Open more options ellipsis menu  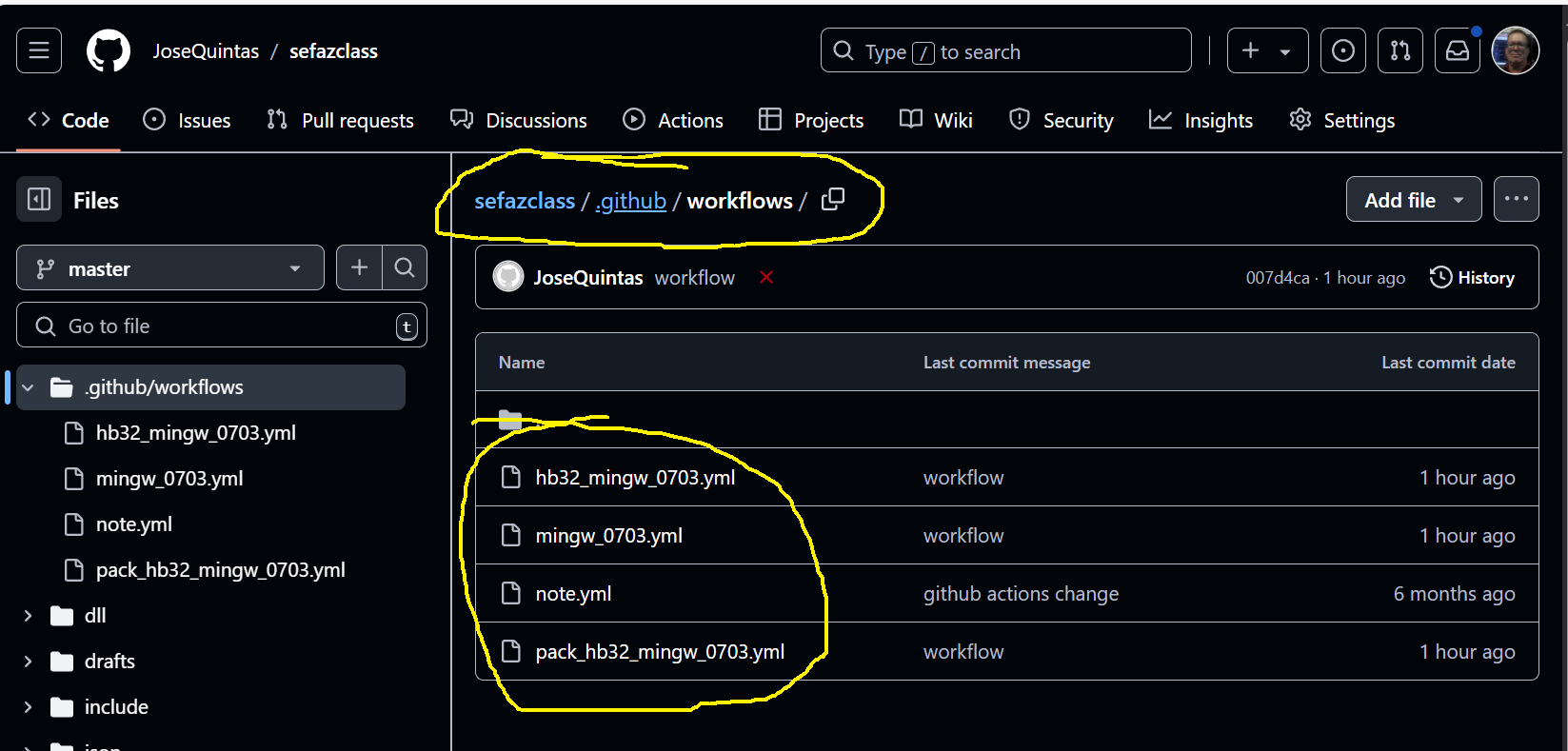click(x=1517, y=199)
